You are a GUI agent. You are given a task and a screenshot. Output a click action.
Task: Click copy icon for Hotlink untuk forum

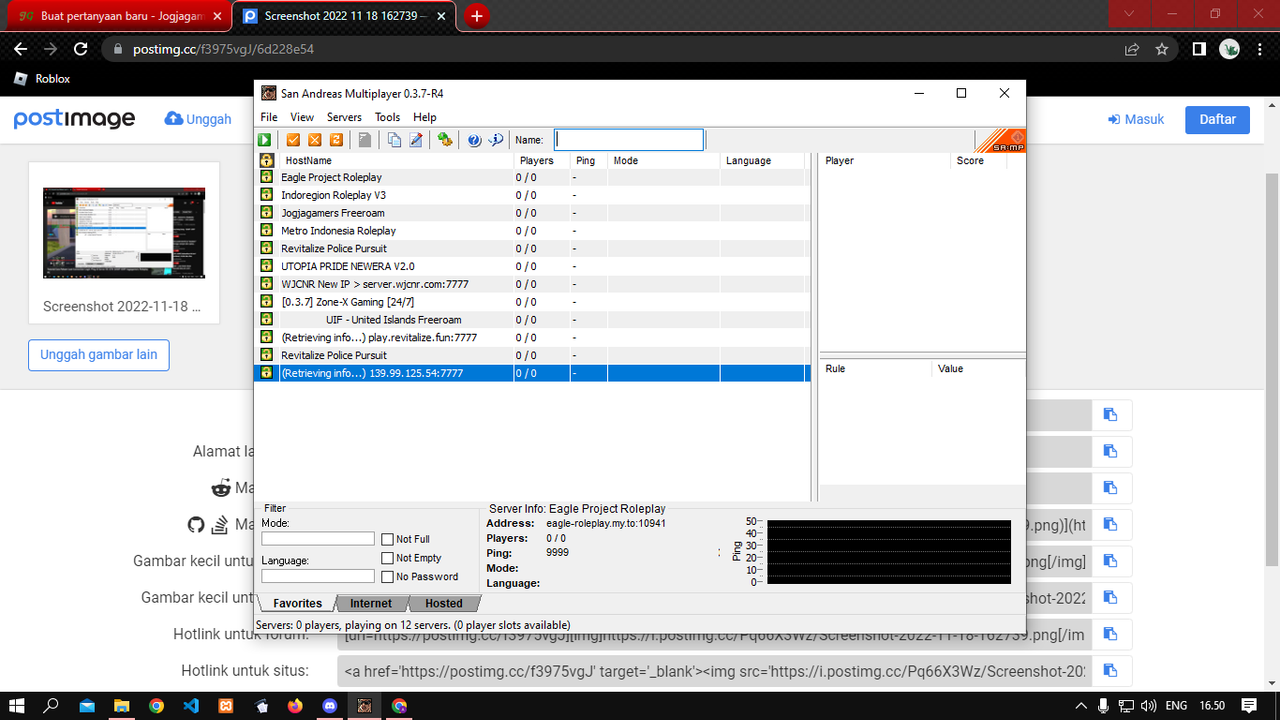(x=1110, y=634)
